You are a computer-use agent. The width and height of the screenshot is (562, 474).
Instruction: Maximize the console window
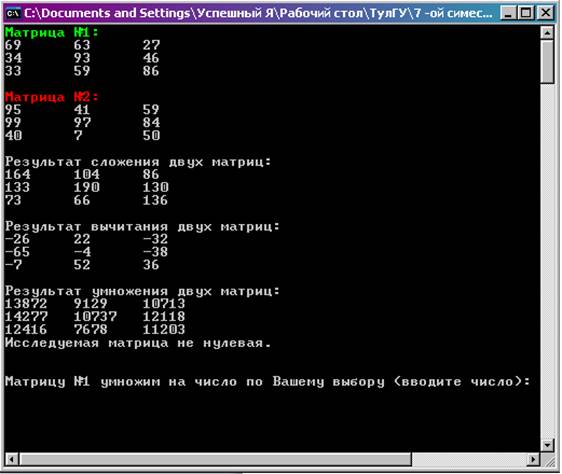point(526,14)
